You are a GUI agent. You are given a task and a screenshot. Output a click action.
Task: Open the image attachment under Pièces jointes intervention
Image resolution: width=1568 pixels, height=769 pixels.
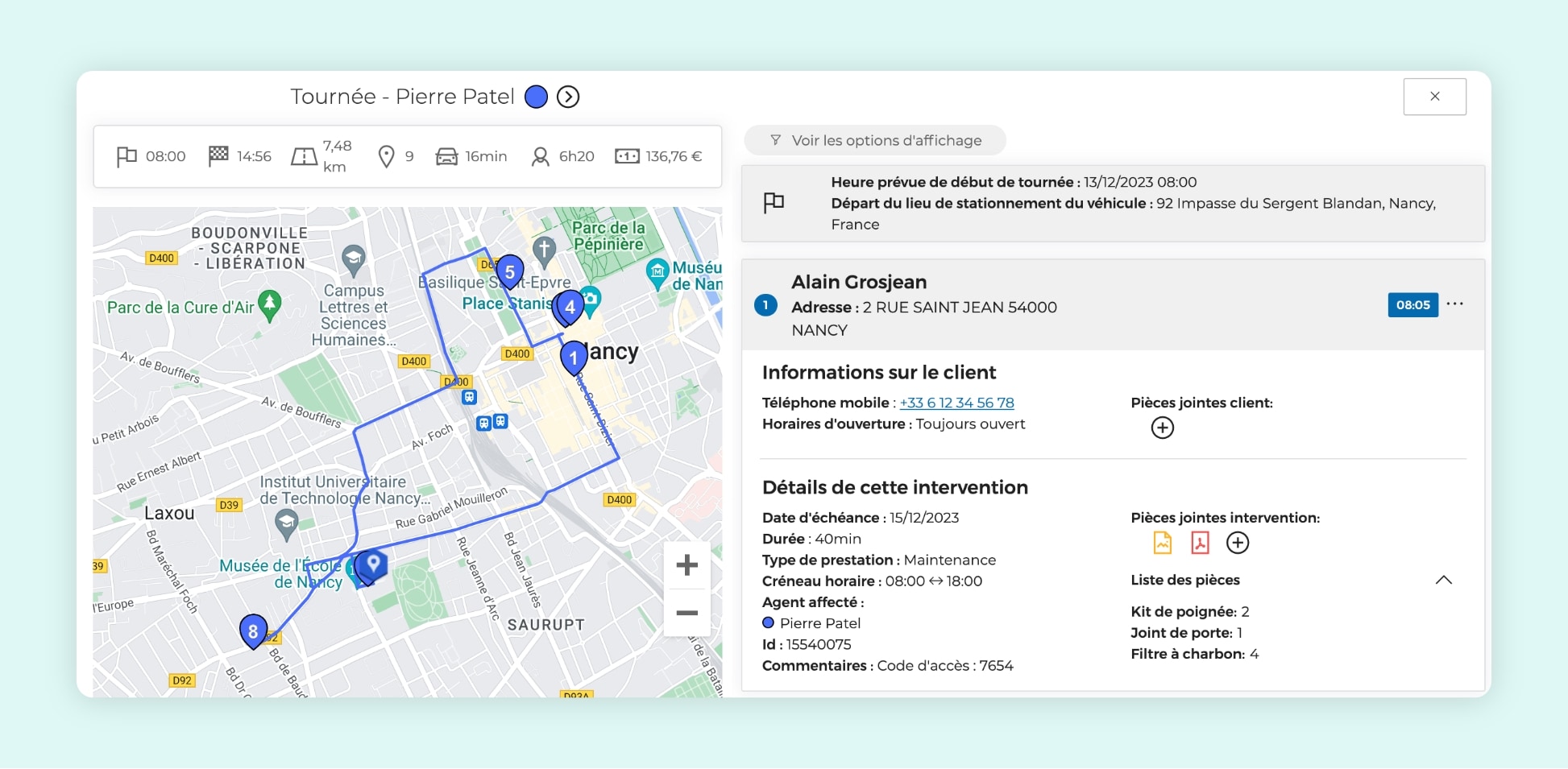point(1163,543)
